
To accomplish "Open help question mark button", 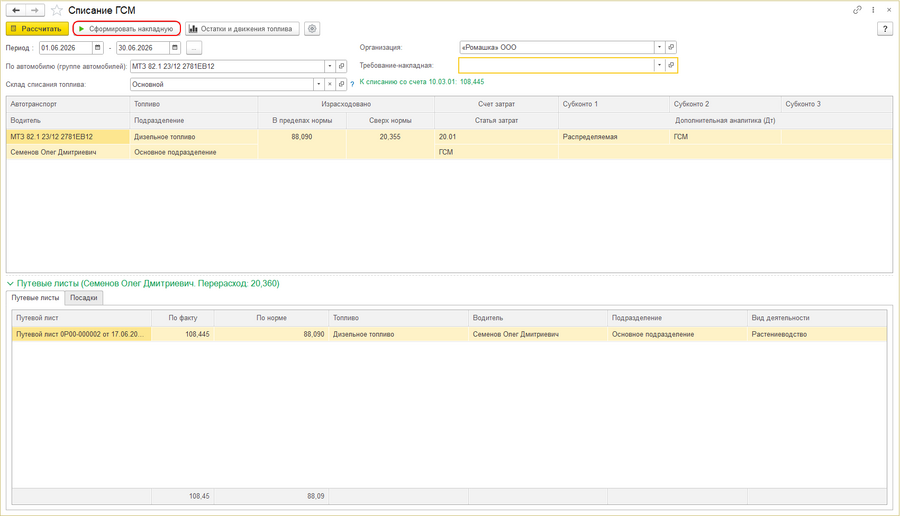I will coord(885,29).
